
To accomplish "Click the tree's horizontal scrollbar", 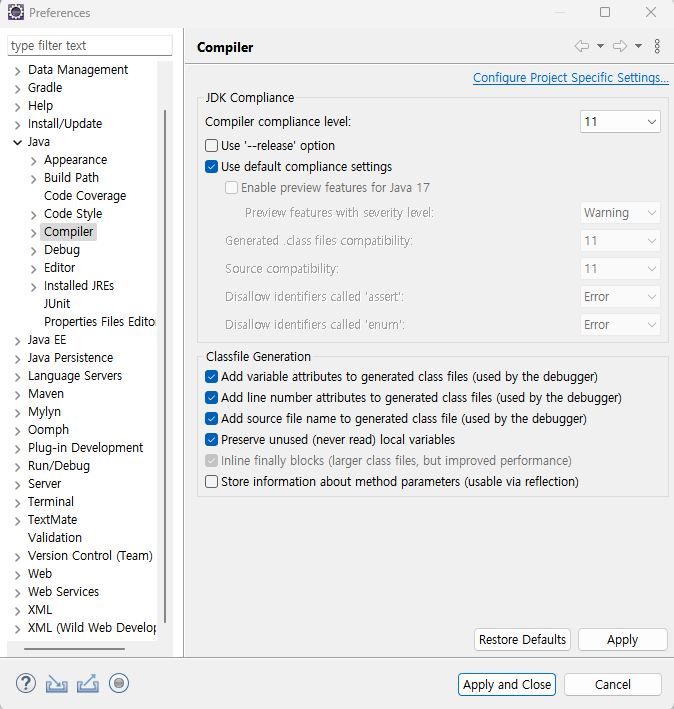I will 74,649.
